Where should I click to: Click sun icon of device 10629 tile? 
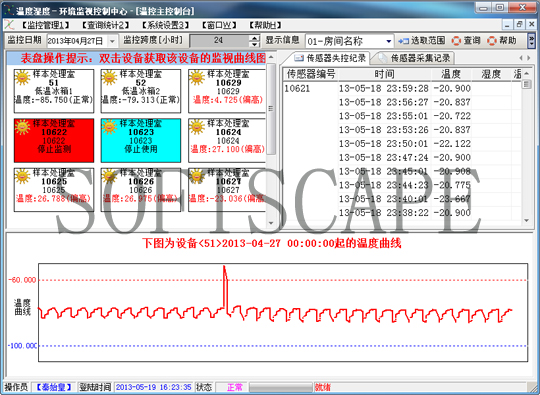coord(197,77)
